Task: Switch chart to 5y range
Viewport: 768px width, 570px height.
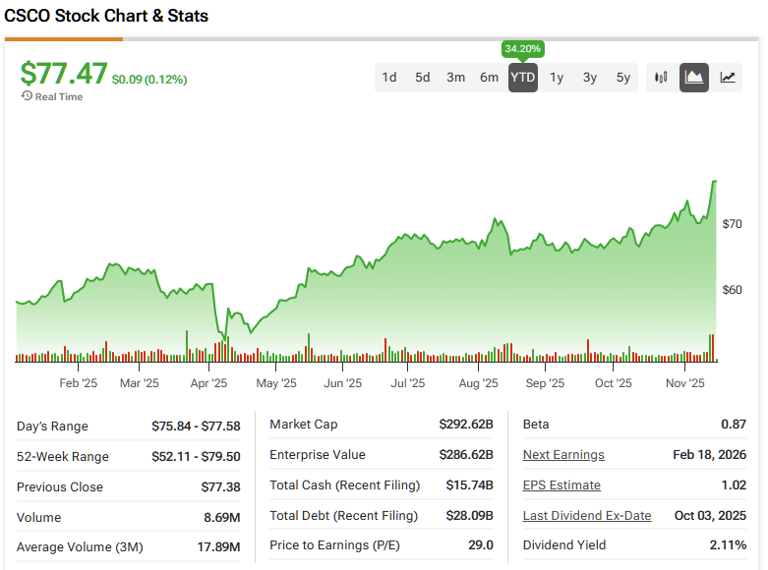Action: (623, 77)
